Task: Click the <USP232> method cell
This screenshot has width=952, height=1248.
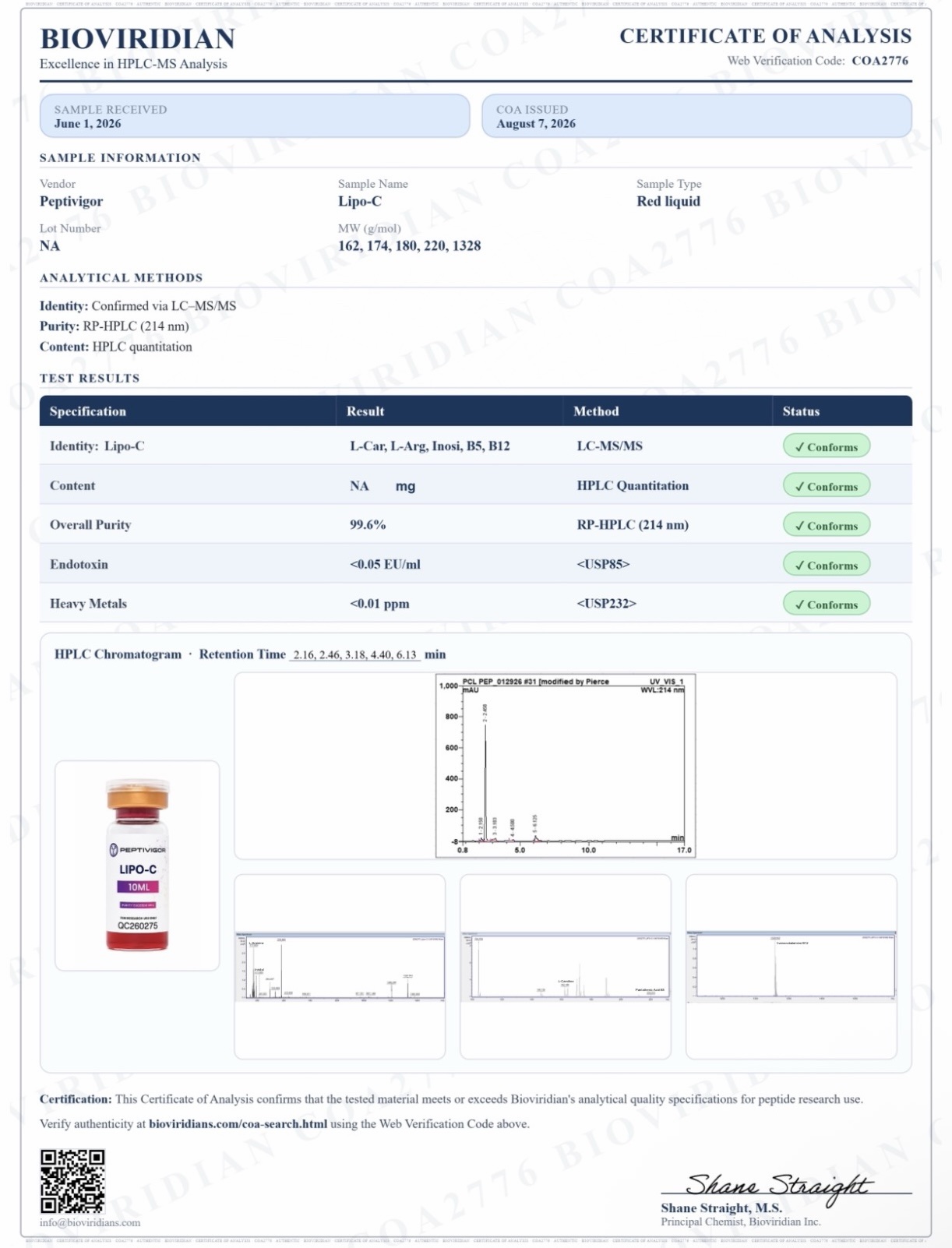Action: coord(606,603)
